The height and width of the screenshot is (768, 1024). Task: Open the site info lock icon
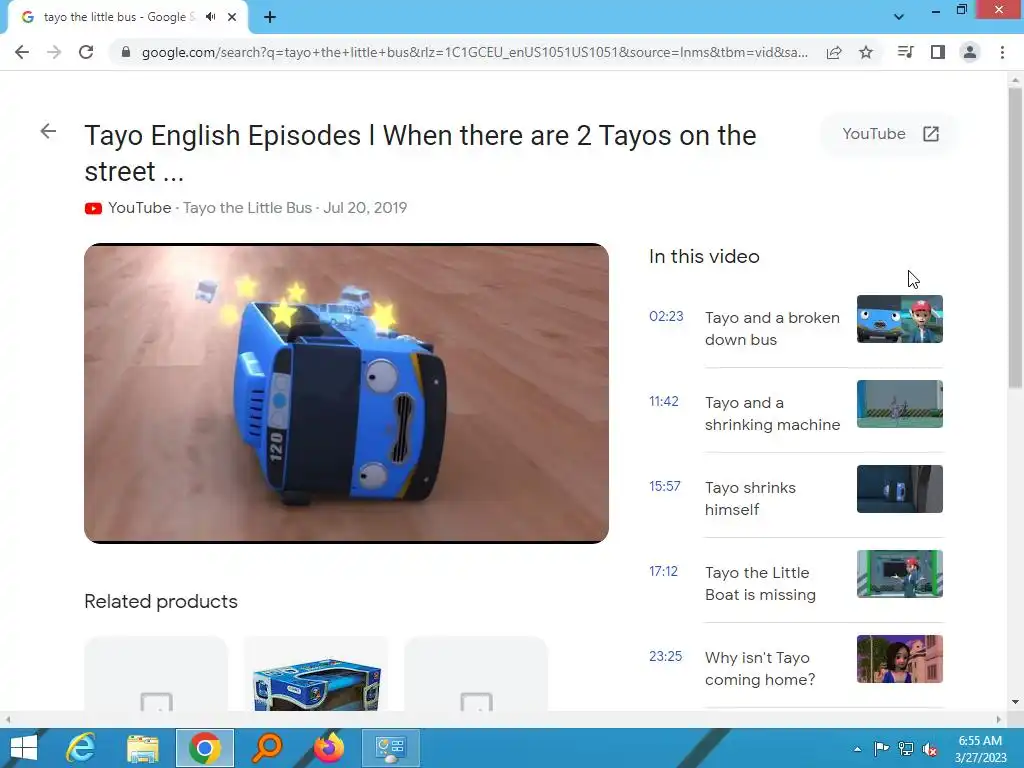[126, 52]
